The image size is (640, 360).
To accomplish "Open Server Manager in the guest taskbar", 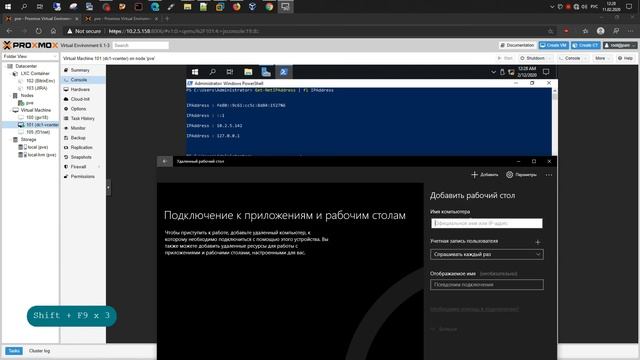I will pyautogui.click(x=266, y=72).
